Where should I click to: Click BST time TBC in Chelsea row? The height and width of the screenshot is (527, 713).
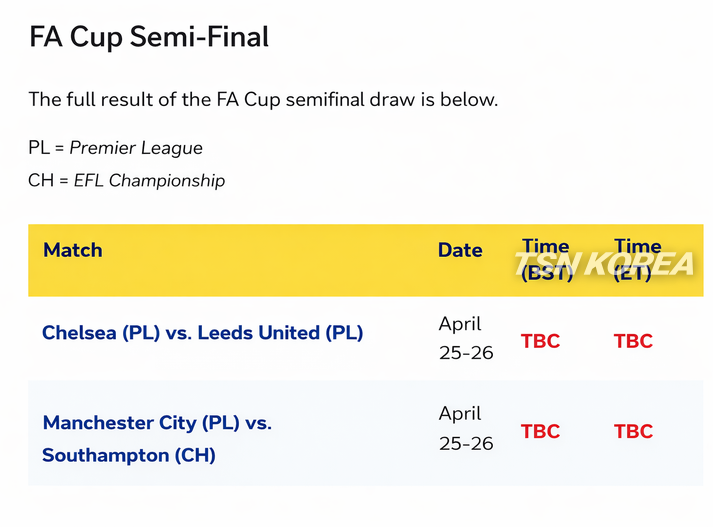pos(540,341)
